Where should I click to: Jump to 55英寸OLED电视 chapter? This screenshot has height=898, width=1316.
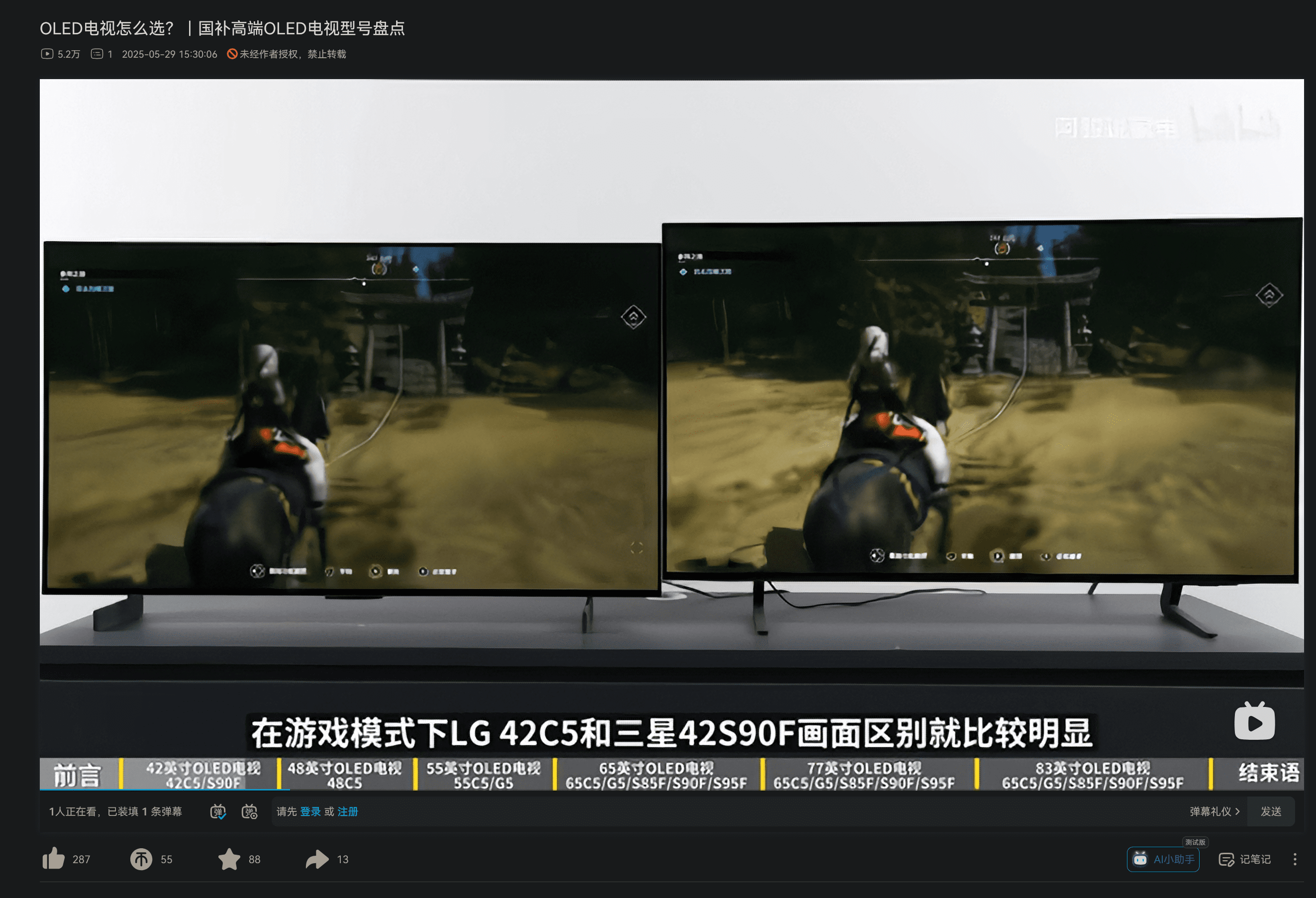483,775
